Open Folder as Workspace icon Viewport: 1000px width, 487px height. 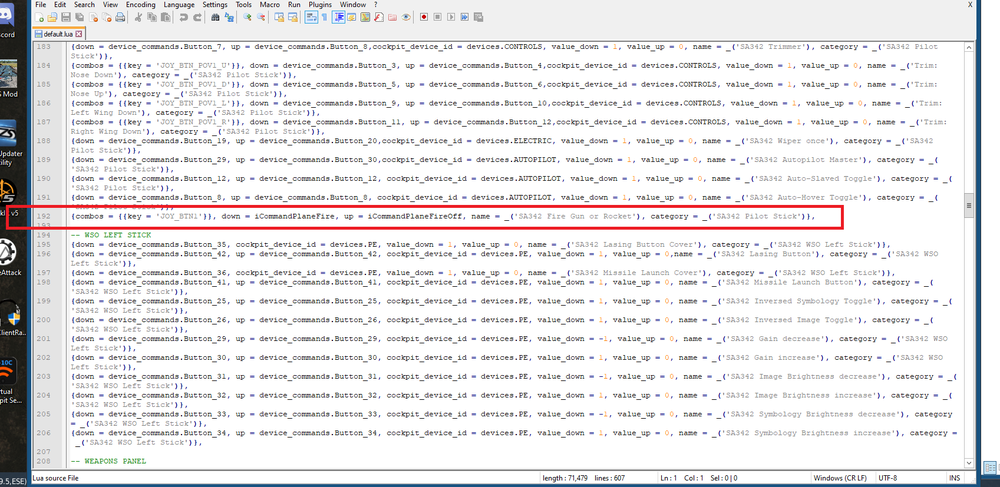pyautogui.click(x=392, y=18)
